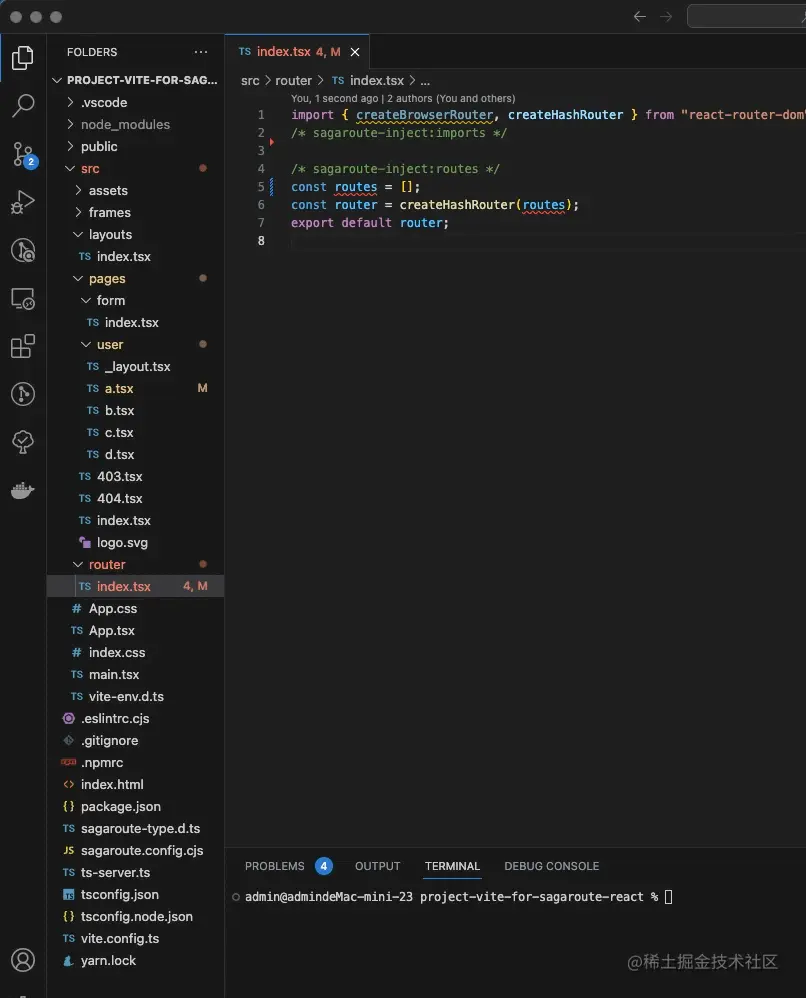
Task: Open the index.html file
Action: click(x=136, y=785)
